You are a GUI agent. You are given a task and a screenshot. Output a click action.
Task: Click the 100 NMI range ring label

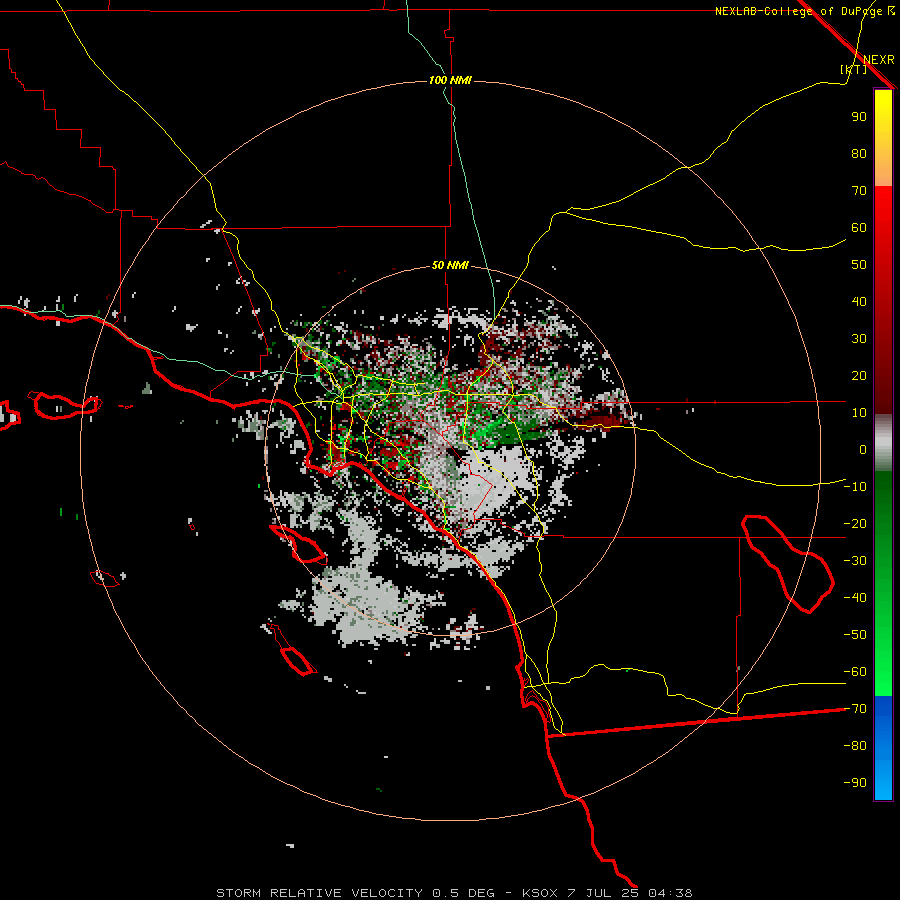click(451, 80)
